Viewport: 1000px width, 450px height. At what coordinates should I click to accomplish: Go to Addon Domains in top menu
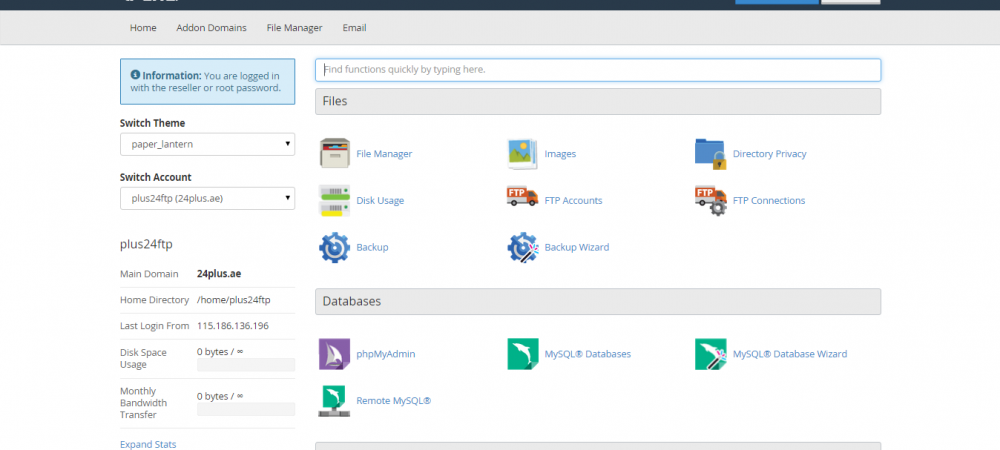click(x=211, y=28)
